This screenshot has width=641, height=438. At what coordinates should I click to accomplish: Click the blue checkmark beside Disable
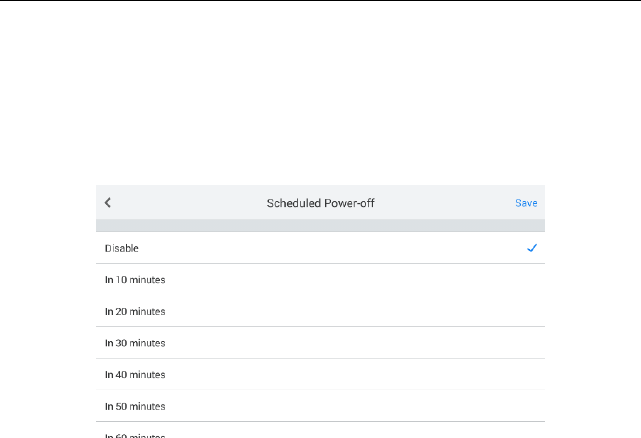point(532,248)
